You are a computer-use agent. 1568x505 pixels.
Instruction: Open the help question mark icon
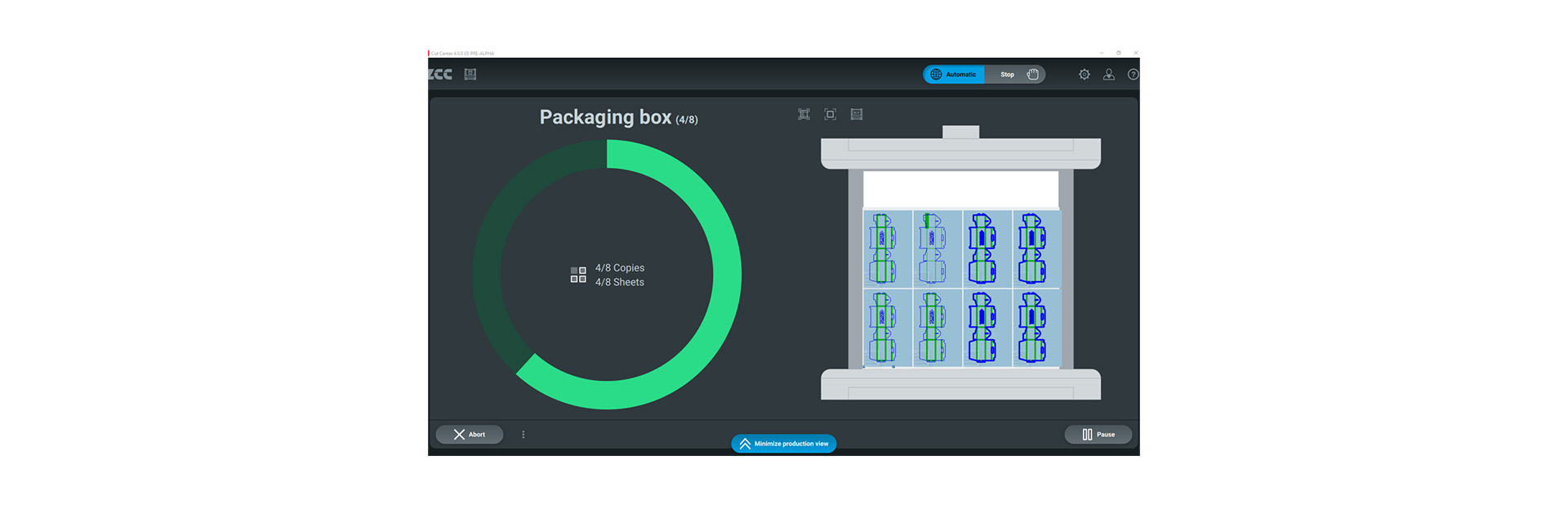[1133, 74]
